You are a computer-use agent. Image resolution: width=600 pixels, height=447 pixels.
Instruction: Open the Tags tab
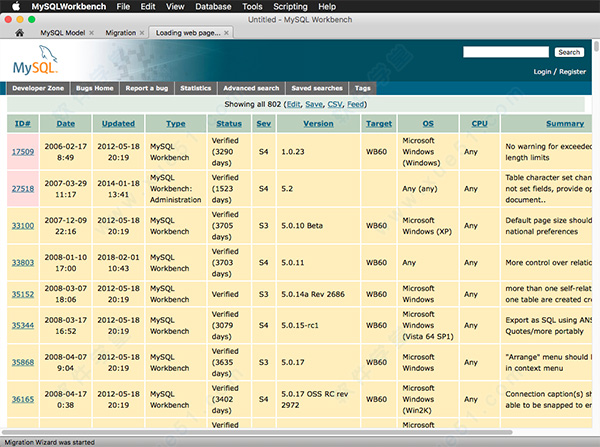click(x=362, y=88)
